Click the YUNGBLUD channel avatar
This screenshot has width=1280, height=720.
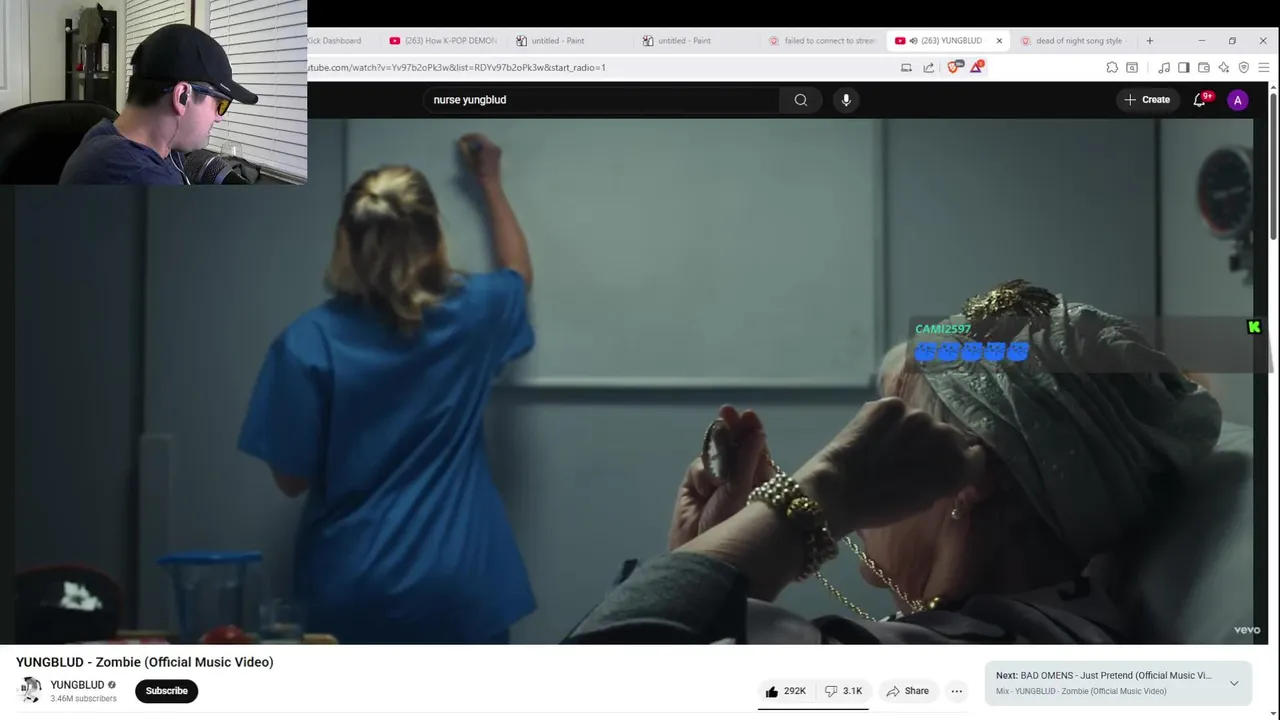31,690
